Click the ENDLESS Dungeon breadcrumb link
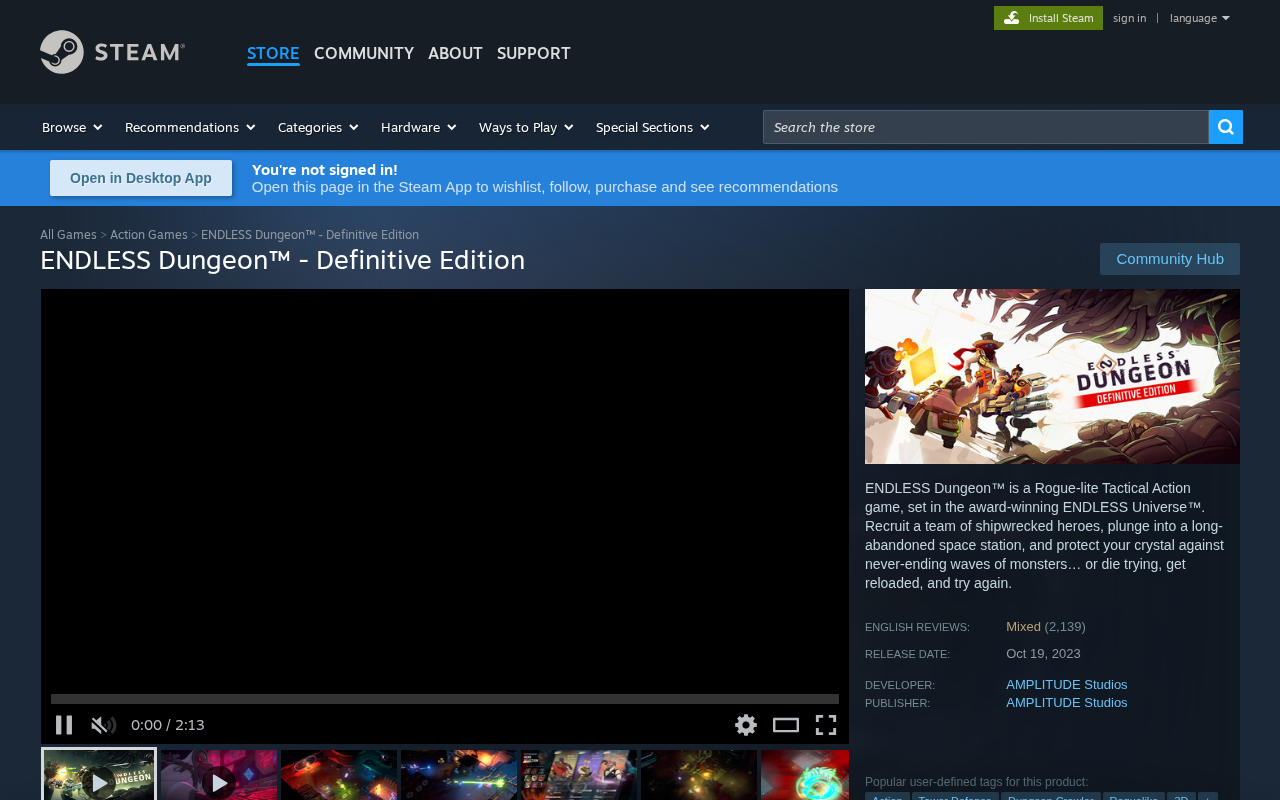Screen dimensions: 1280x800 click(310, 235)
